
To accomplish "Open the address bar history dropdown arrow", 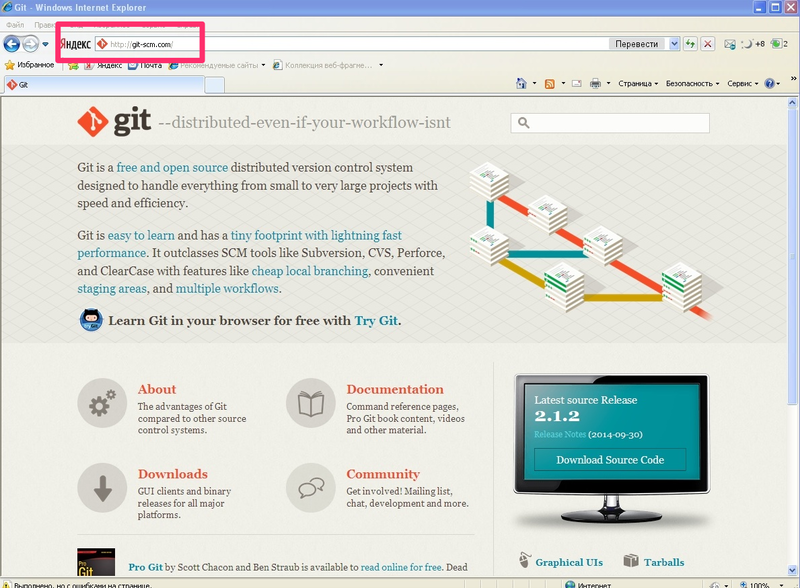I will pyautogui.click(x=674, y=44).
